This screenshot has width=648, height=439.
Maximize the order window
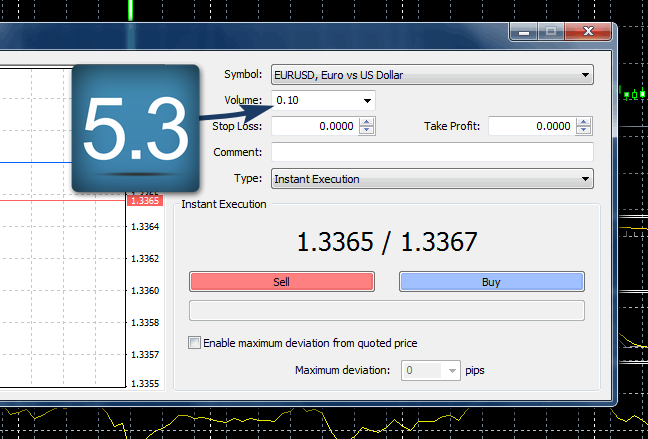[x=551, y=33]
